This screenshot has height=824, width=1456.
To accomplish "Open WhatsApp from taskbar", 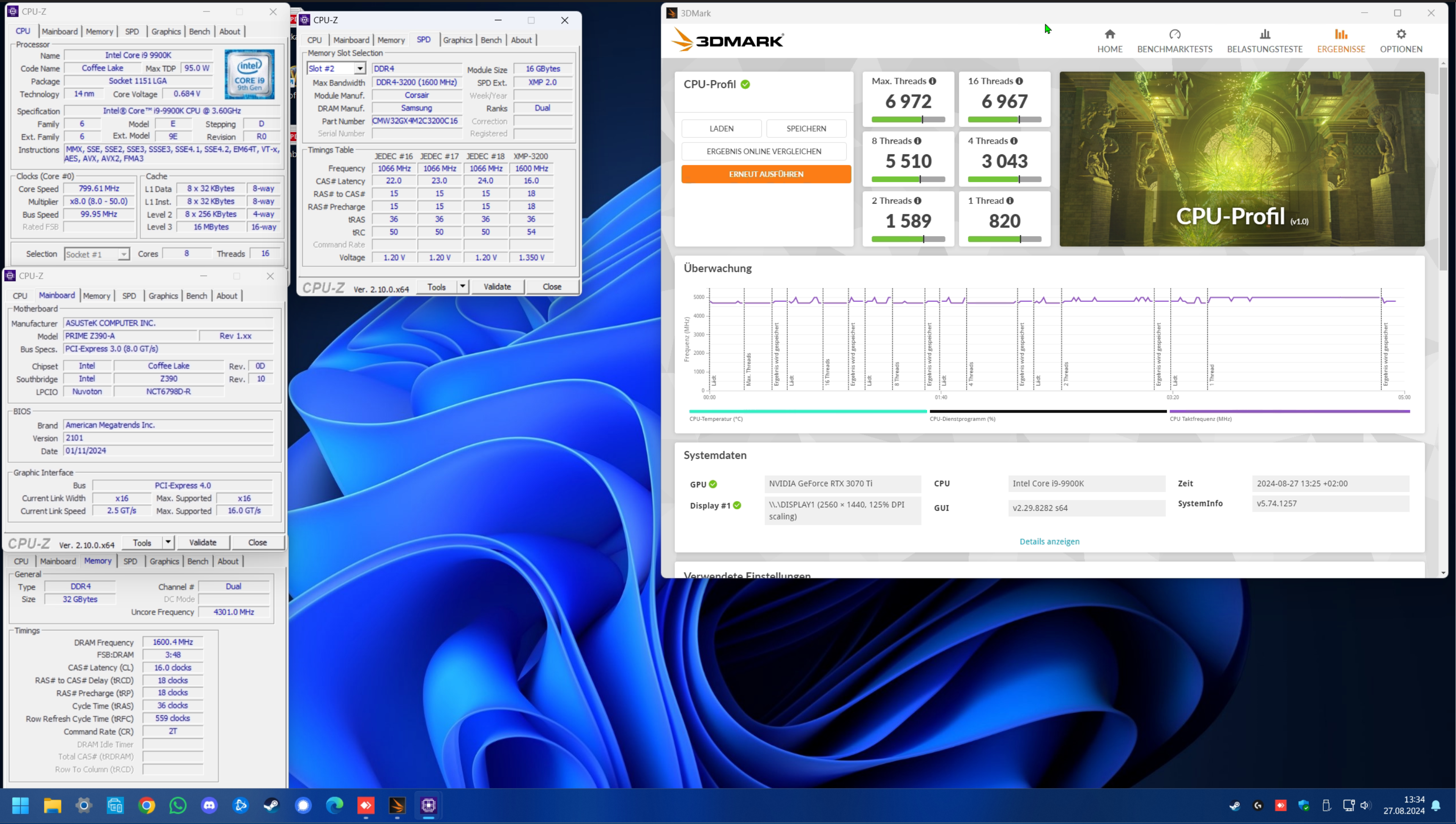I will pyautogui.click(x=178, y=805).
